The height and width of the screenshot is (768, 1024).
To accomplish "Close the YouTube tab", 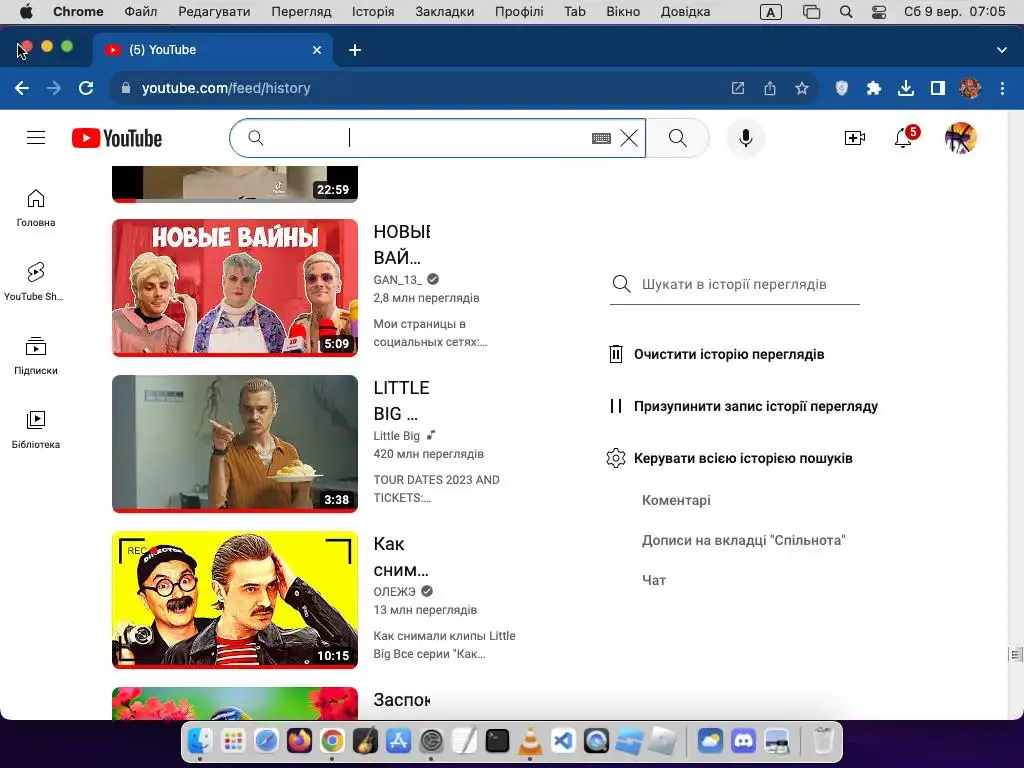I will click(317, 50).
